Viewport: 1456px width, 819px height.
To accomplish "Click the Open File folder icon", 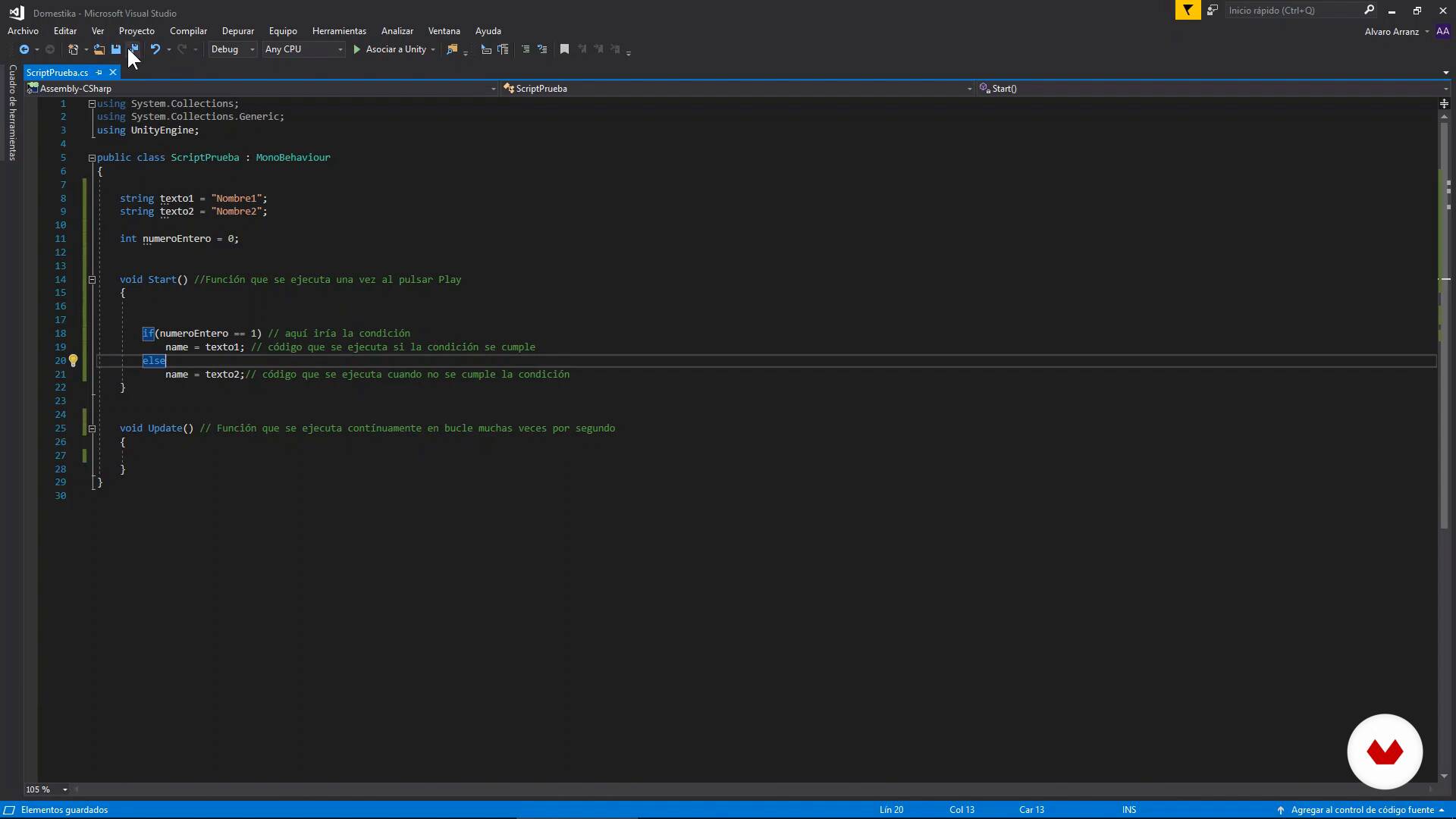I will pyautogui.click(x=99, y=49).
